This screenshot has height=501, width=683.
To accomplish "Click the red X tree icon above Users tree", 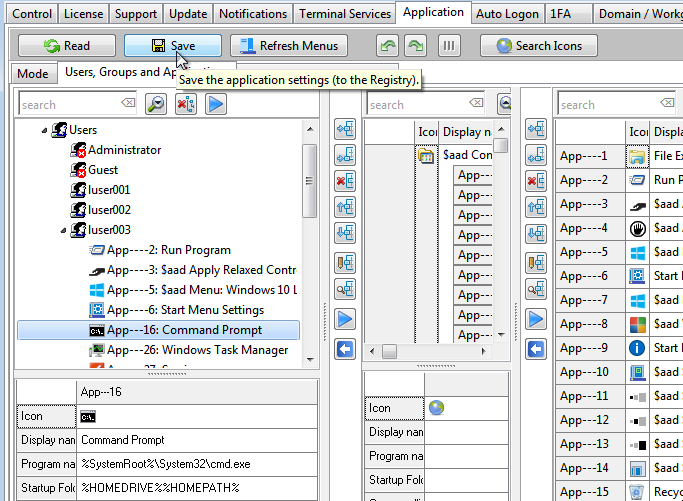I will 186,104.
